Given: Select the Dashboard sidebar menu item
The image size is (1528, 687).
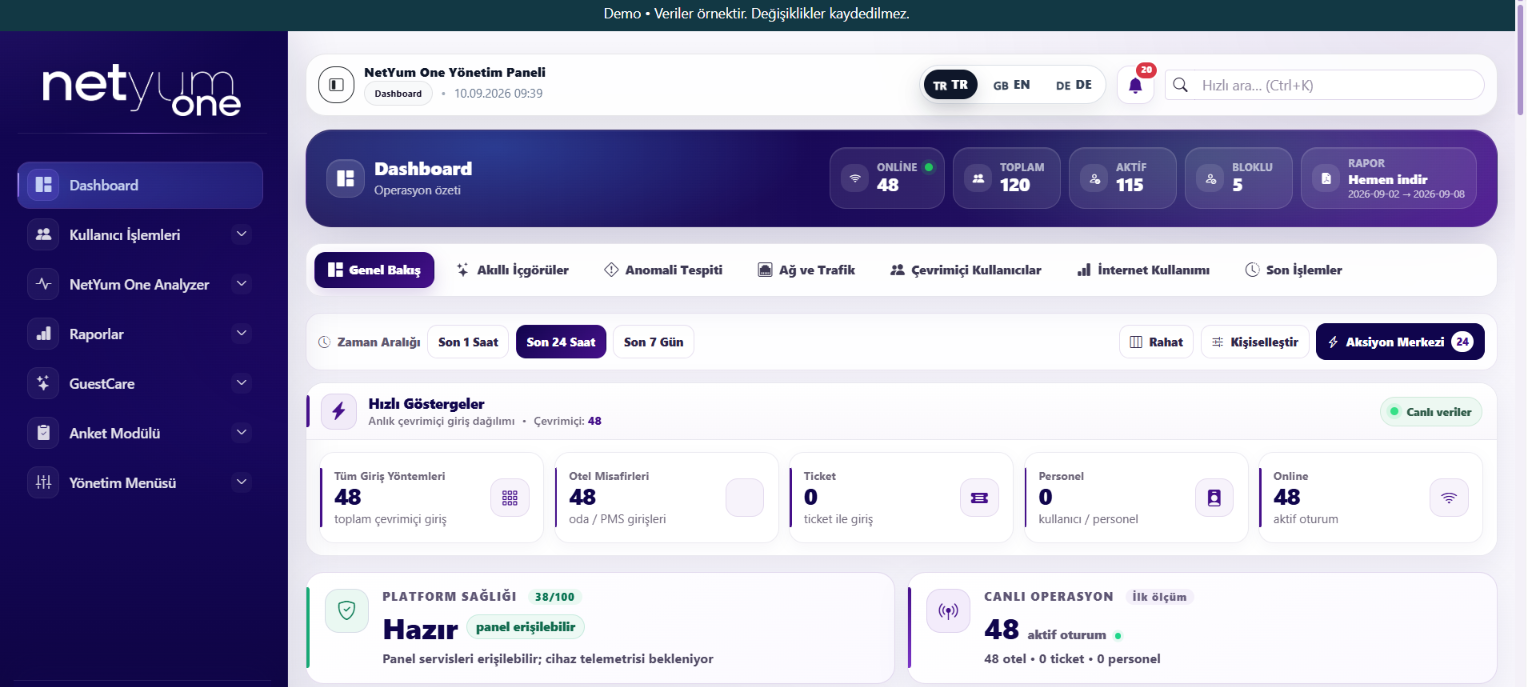Looking at the screenshot, I should pyautogui.click(x=140, y=185).
